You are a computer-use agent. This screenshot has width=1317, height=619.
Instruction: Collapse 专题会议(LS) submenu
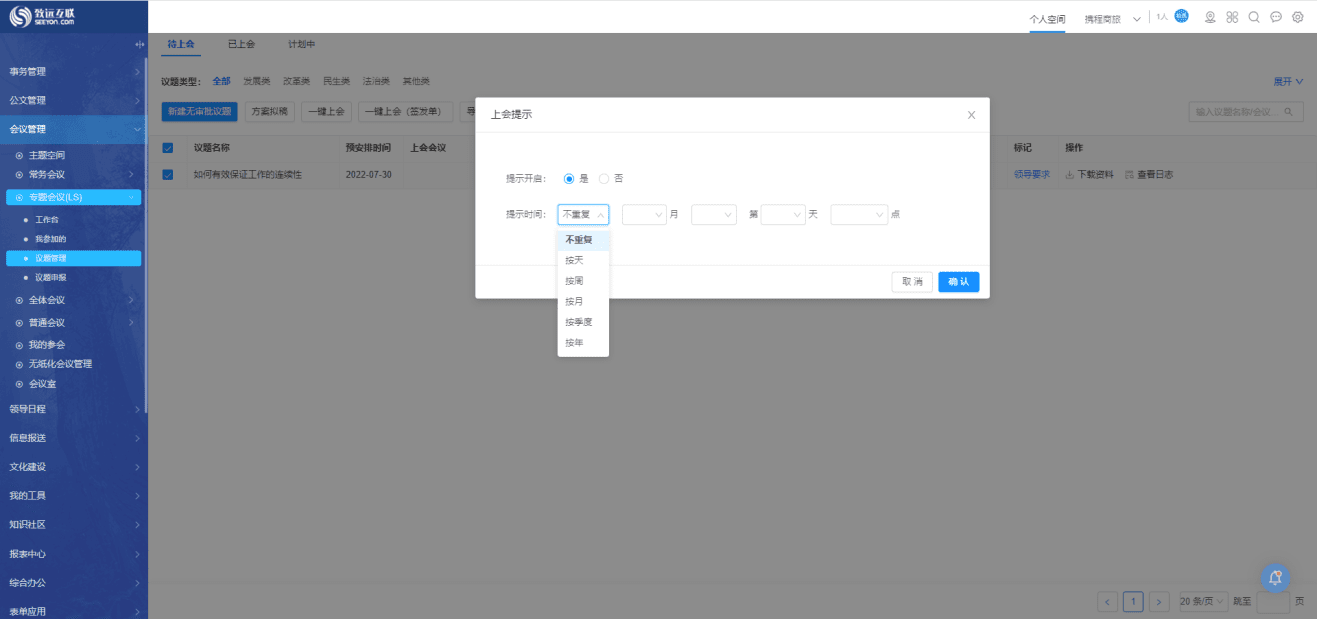click(131, 197)
